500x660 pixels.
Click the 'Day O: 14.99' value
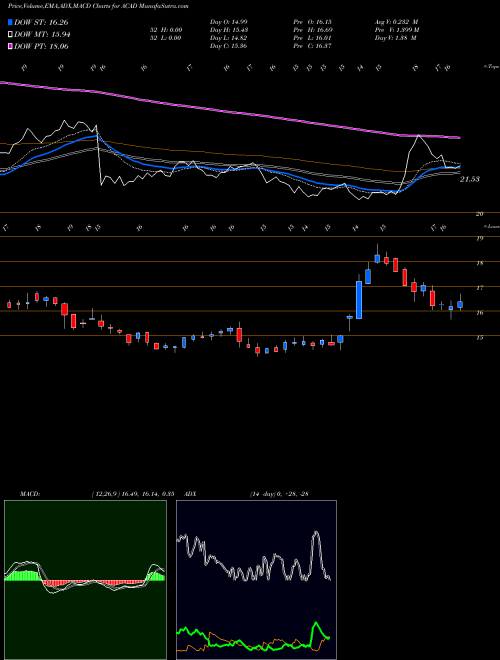(x=228, y=22)
